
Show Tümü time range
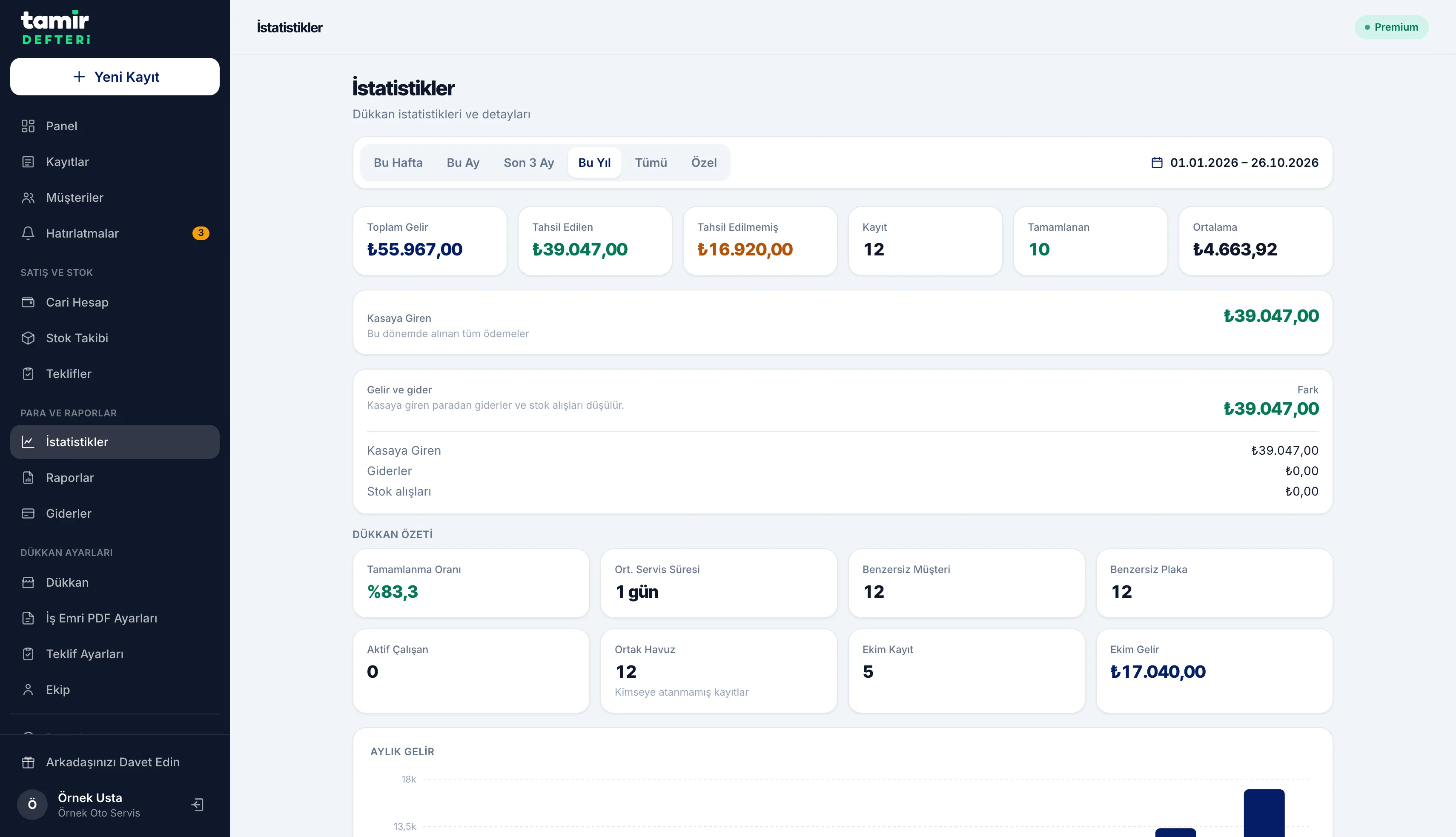(651, 163)
